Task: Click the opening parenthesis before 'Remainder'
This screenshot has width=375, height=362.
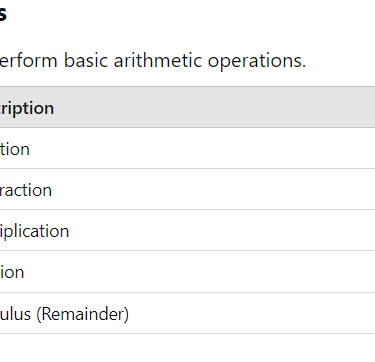Action: tap(39, 314)
